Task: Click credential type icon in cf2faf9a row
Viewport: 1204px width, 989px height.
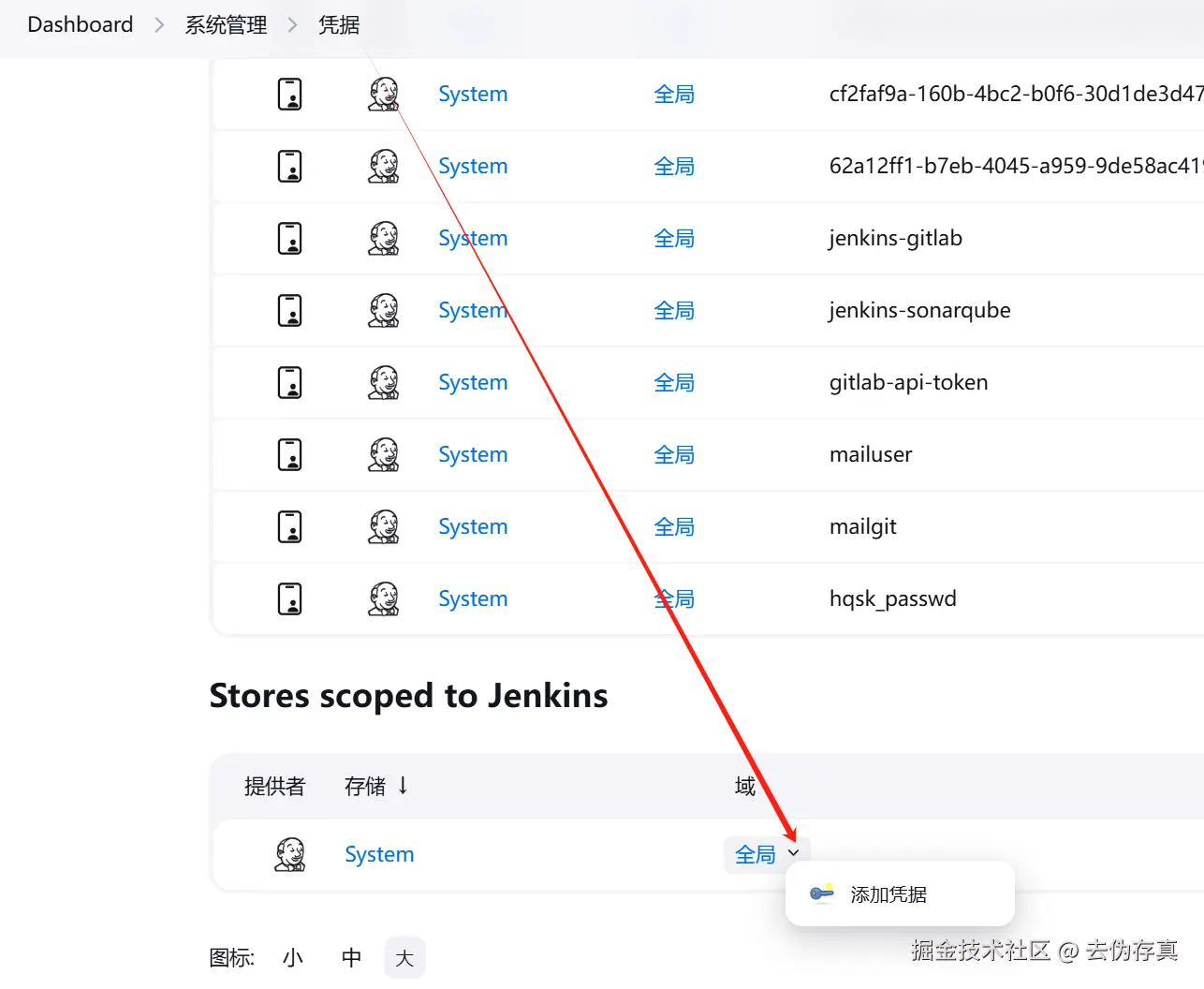Action: (x=290, y=95)
